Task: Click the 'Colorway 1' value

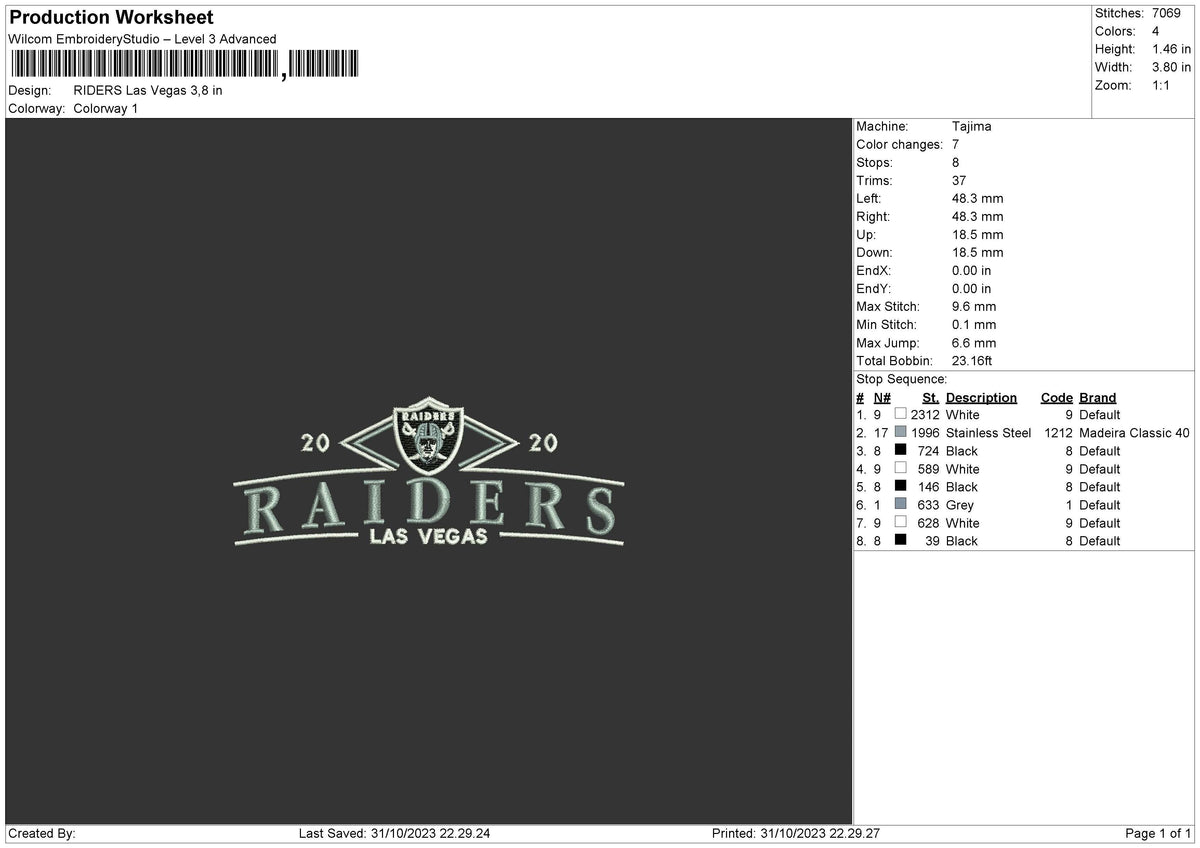Action: point(106,108)
